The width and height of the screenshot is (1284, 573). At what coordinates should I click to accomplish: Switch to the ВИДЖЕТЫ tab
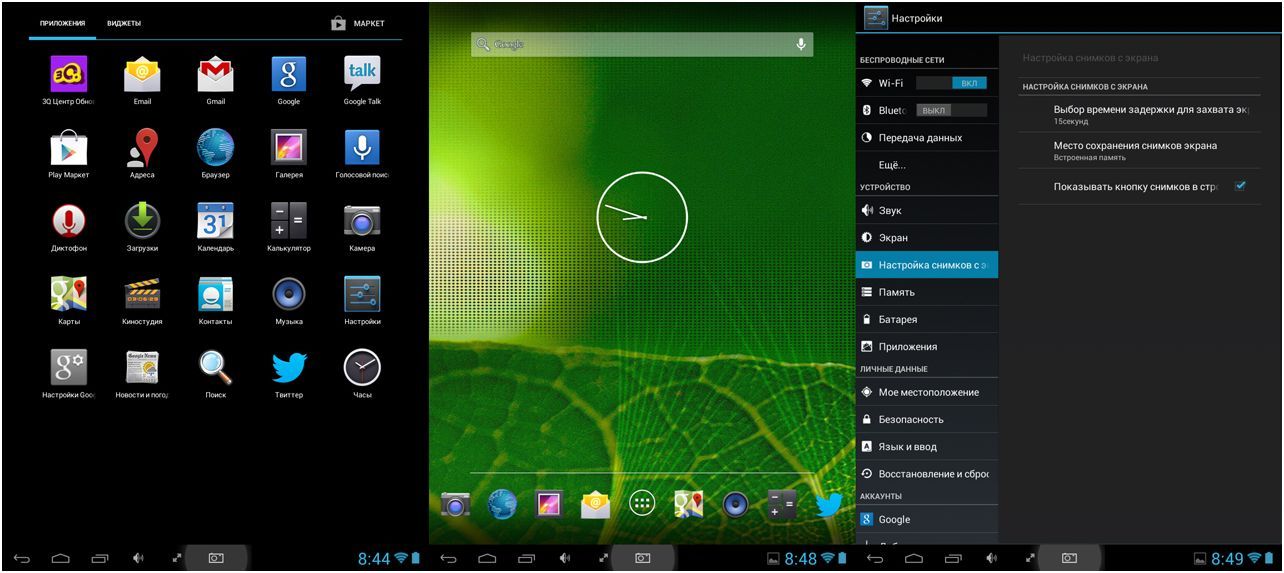click(x=124, y=23)
